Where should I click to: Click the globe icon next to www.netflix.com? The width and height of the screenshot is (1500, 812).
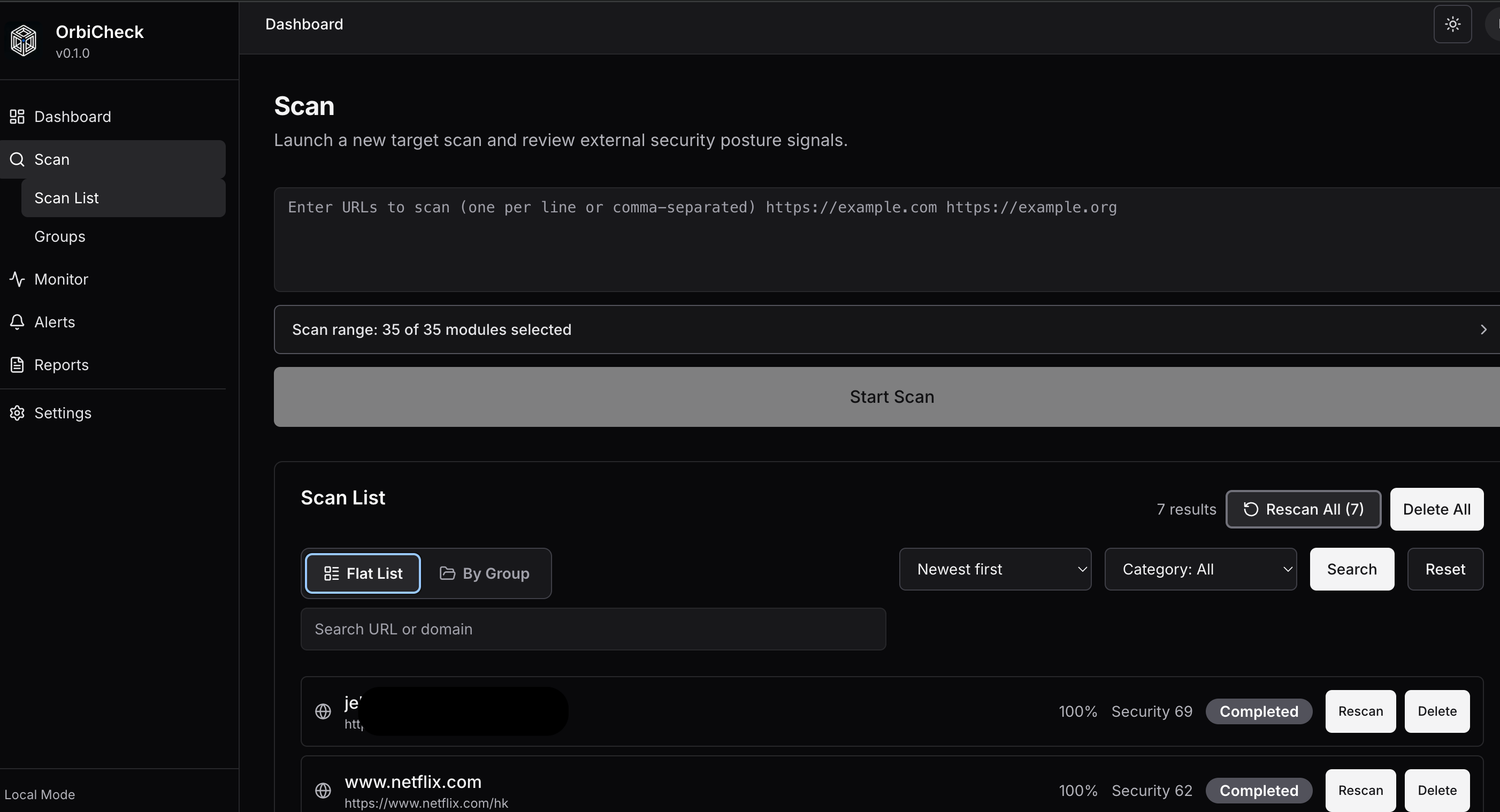coord(323,791)
